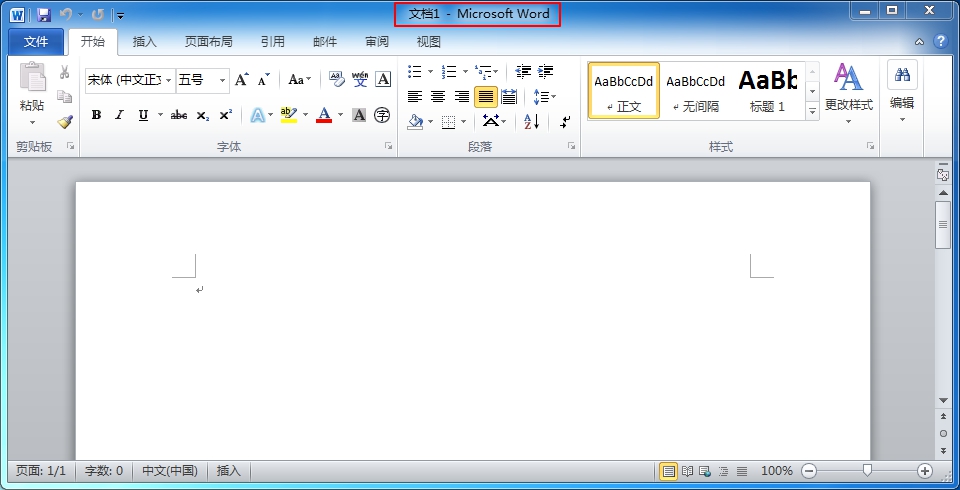Switch to the 插入 ribbon tab

[x=145, y=42]
